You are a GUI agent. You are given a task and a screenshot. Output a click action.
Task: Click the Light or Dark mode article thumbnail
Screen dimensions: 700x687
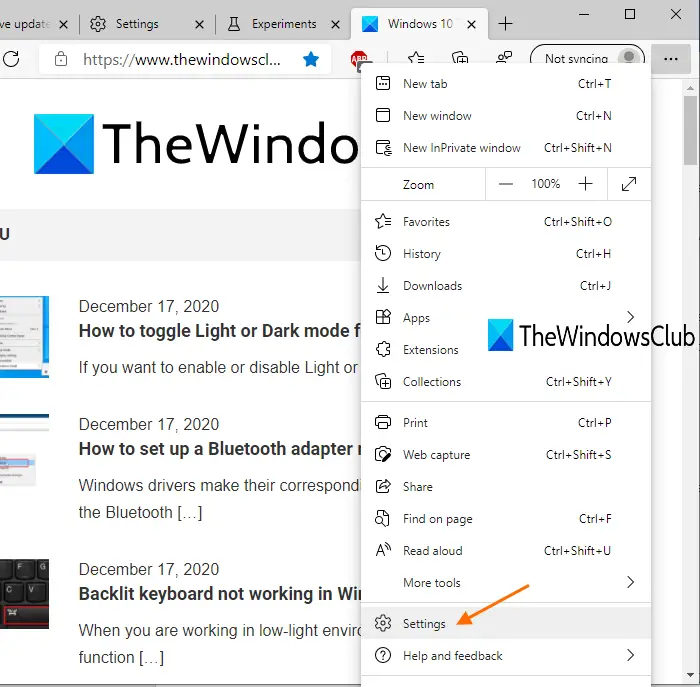point(25,337)
